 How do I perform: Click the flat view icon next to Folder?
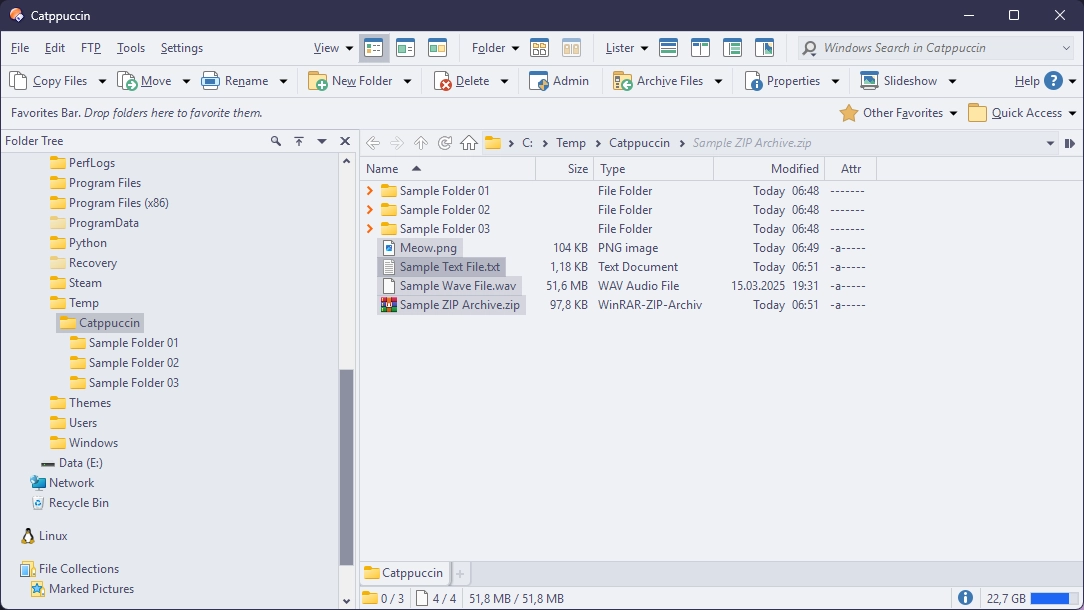(x=539, y=48)
